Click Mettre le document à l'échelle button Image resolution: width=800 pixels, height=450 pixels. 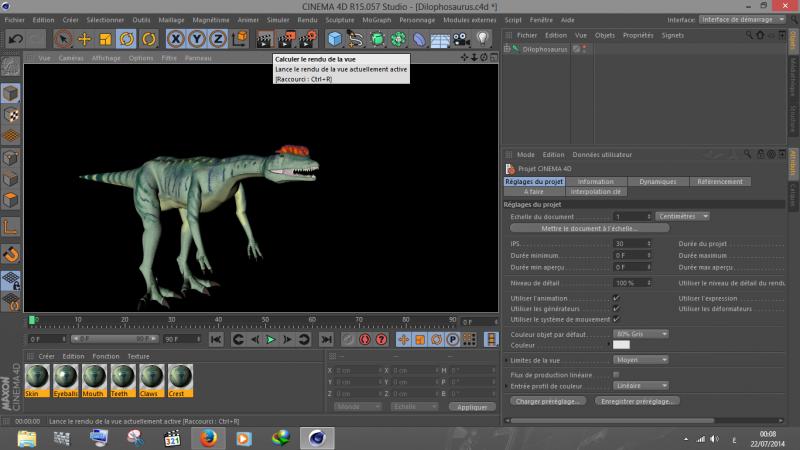589,229
